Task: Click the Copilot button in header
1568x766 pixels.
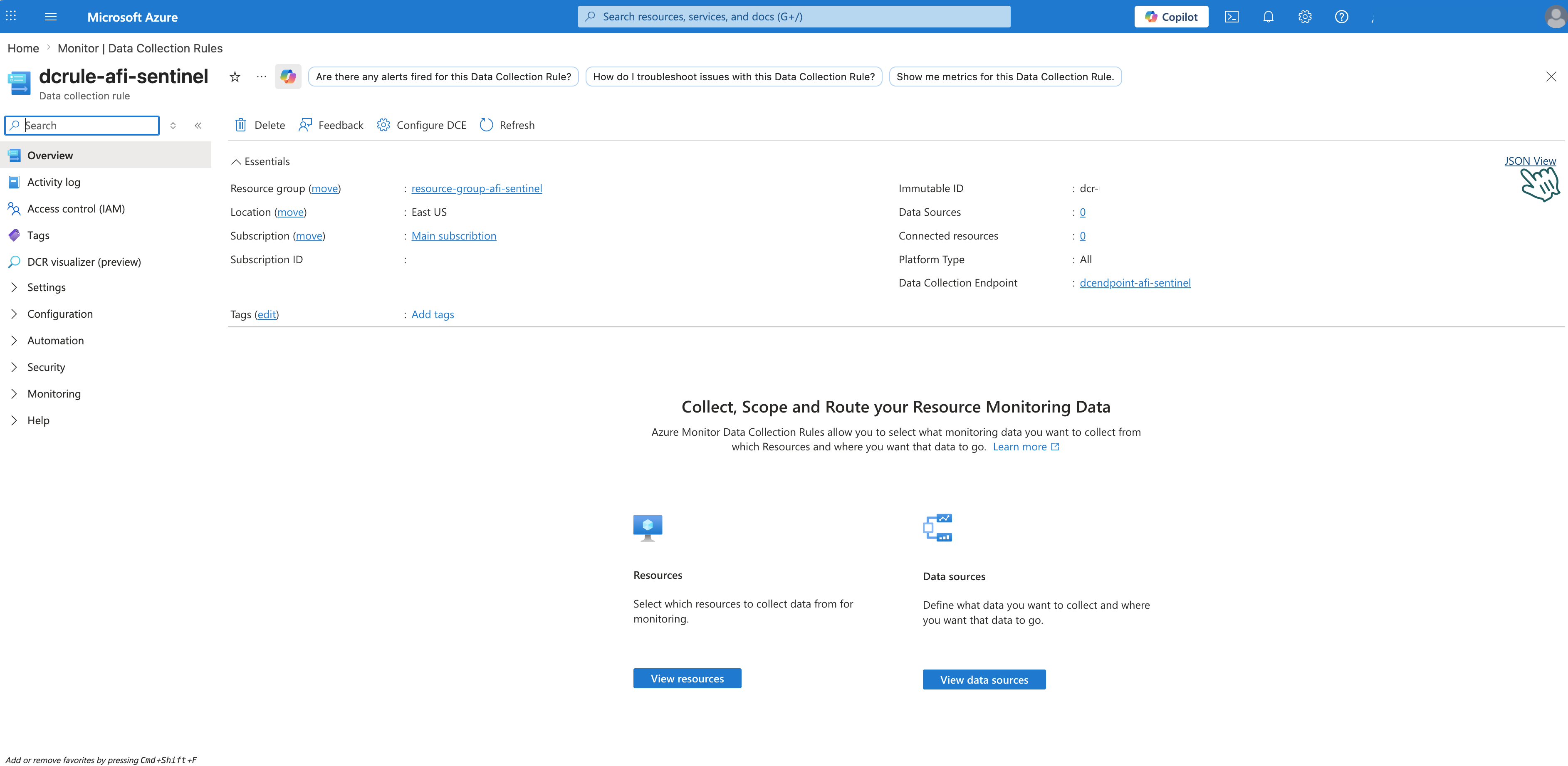Action: [1171, 17]
